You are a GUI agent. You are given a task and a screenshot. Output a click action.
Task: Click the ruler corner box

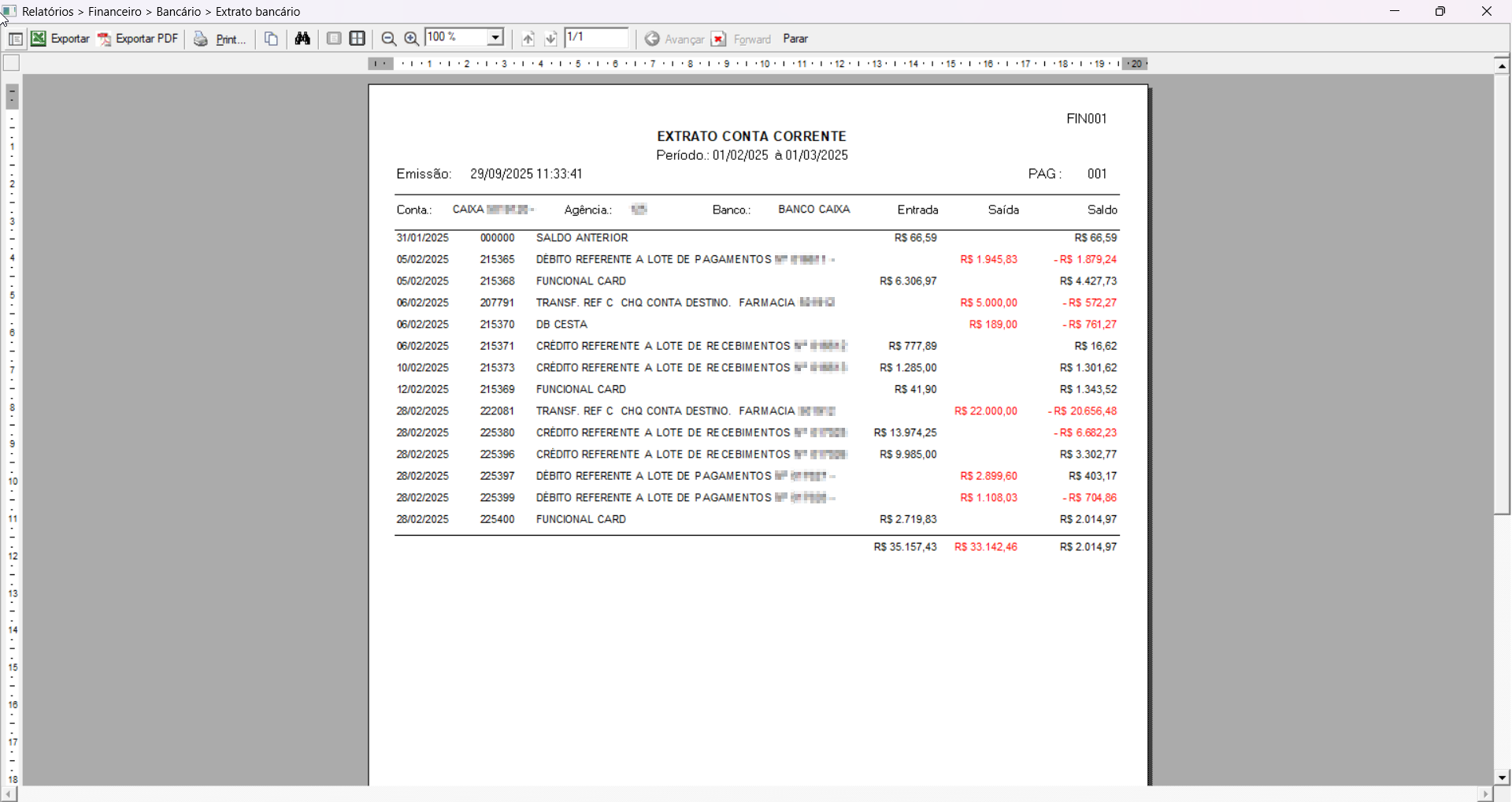pos(11,64)
